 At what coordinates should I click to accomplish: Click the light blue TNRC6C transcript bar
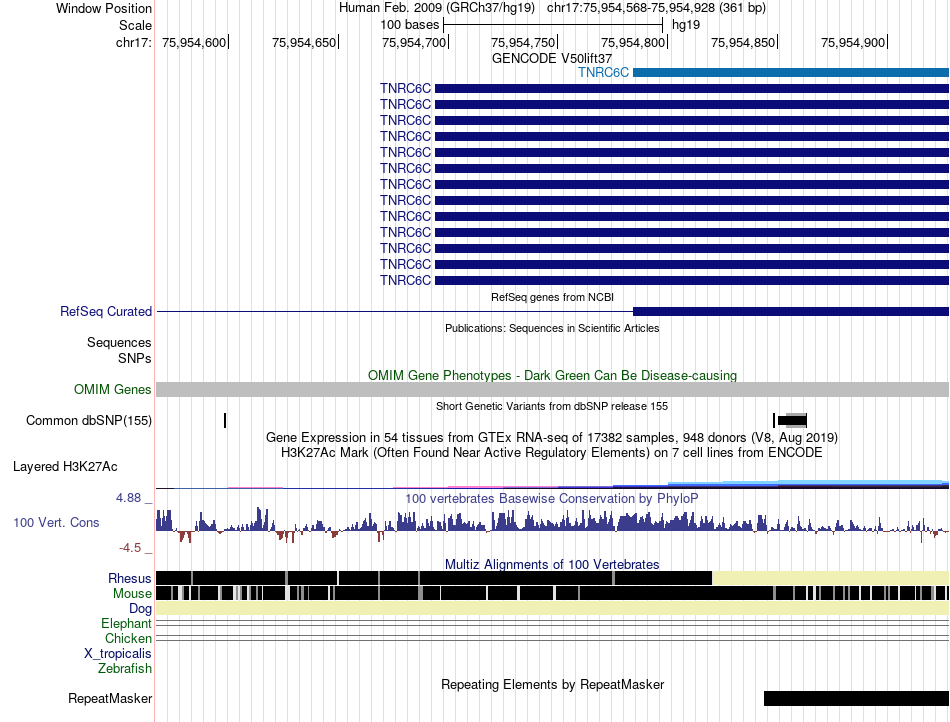[791, 73]
